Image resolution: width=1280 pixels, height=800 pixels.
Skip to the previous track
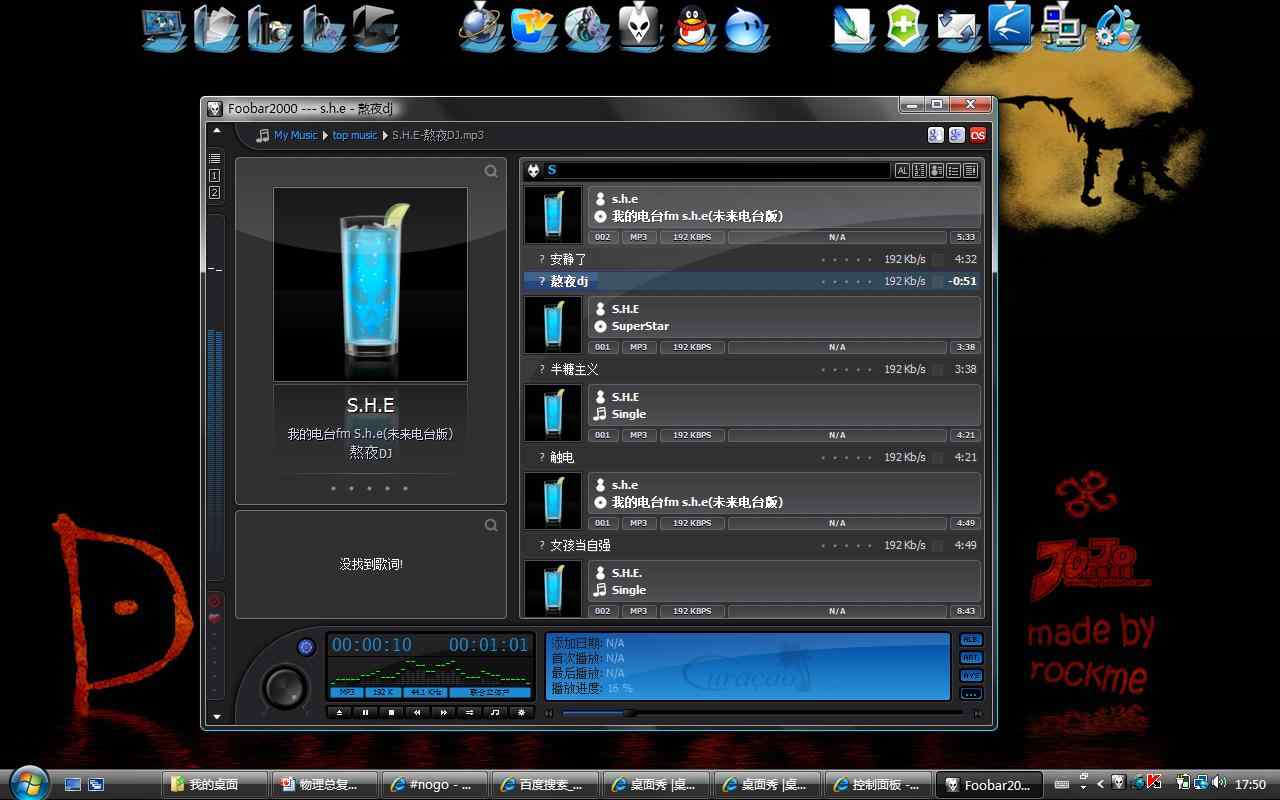click(x=417, y=712)
